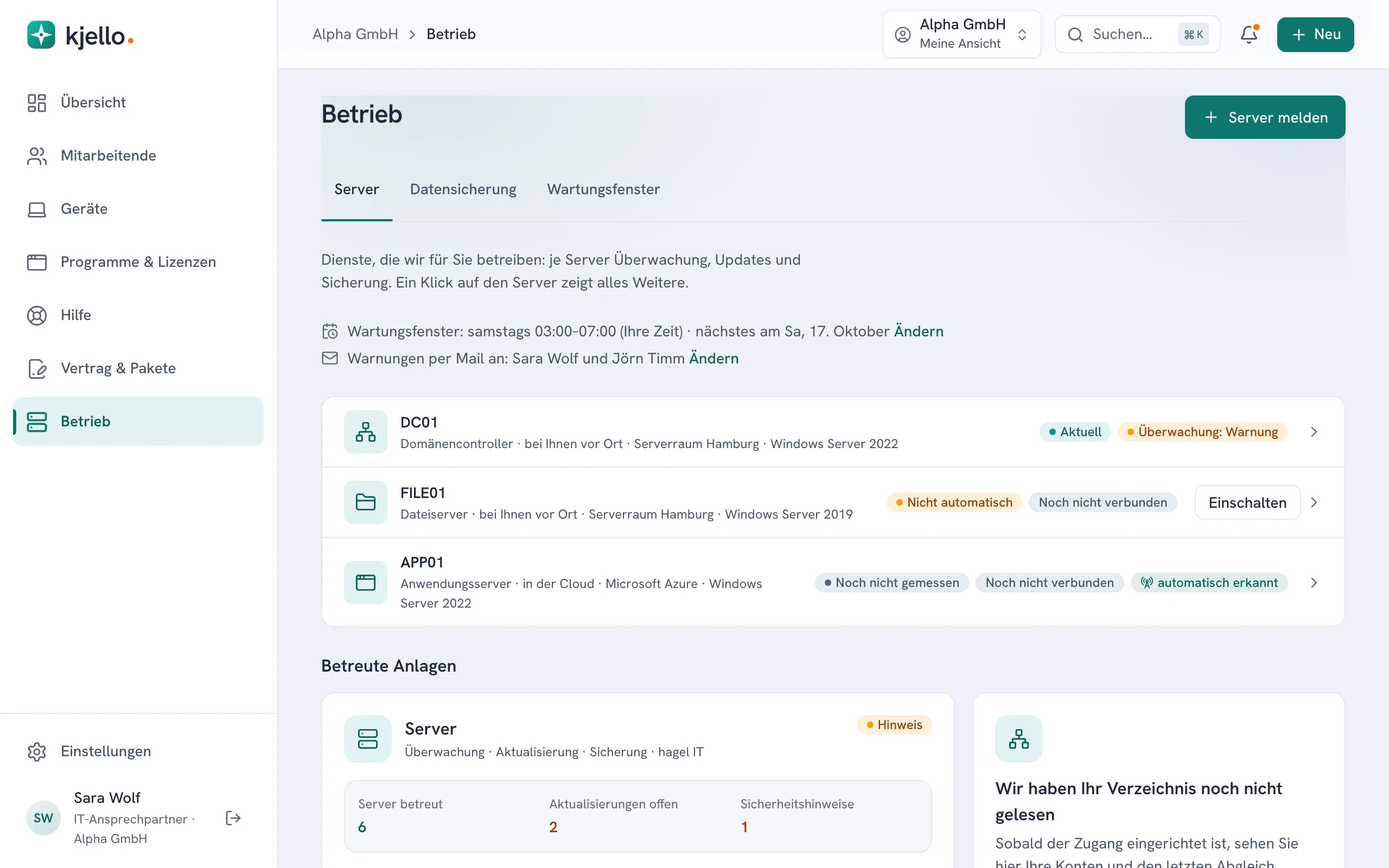This screenshot has width=1389, height=868.
Task: Open Programme & Lizenzen
Action: pos(138,262)
